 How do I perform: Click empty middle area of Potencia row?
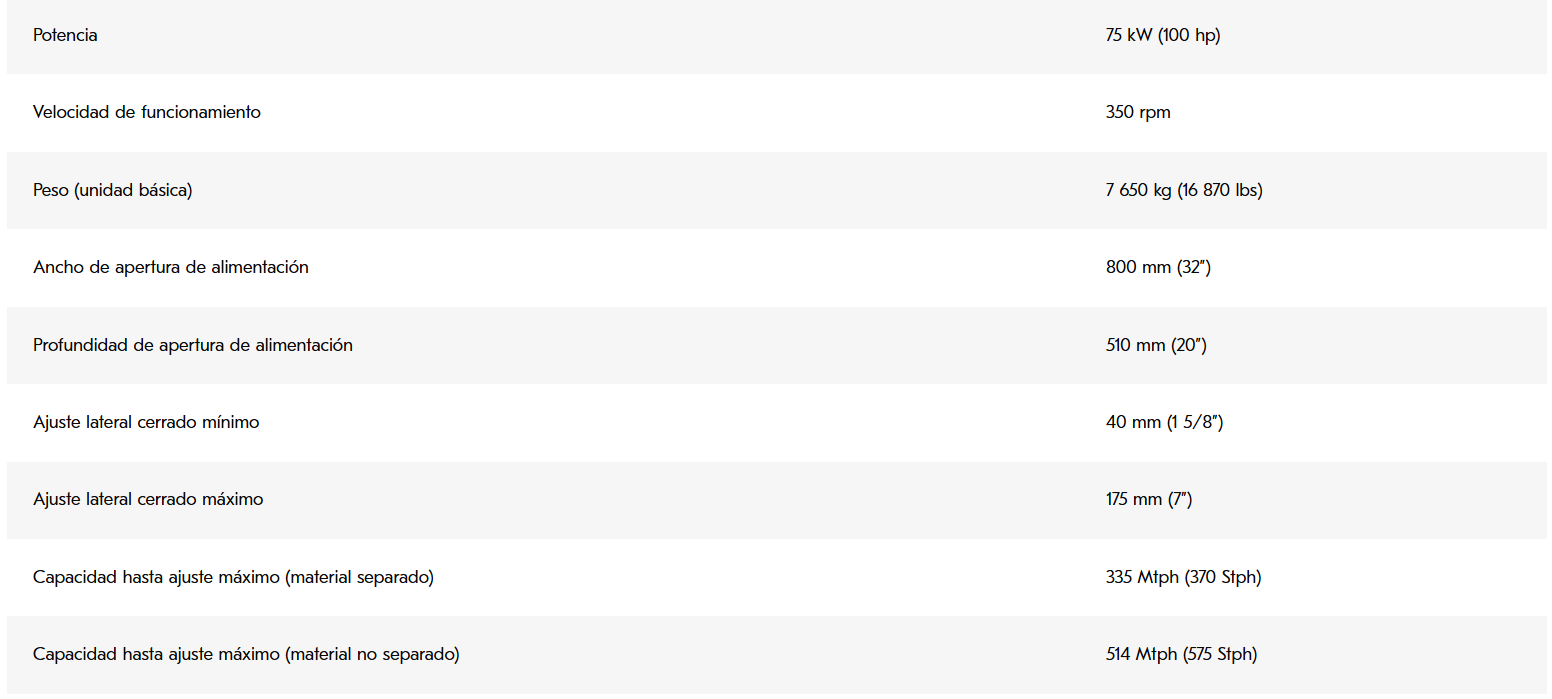click(600, 35)
